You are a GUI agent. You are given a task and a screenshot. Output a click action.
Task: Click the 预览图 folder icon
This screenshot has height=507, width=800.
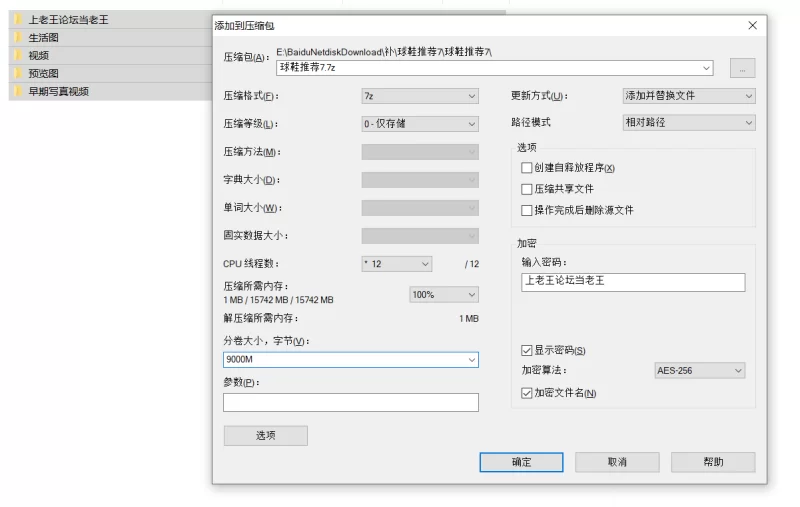pyautogui.click(x=19, y=73)
